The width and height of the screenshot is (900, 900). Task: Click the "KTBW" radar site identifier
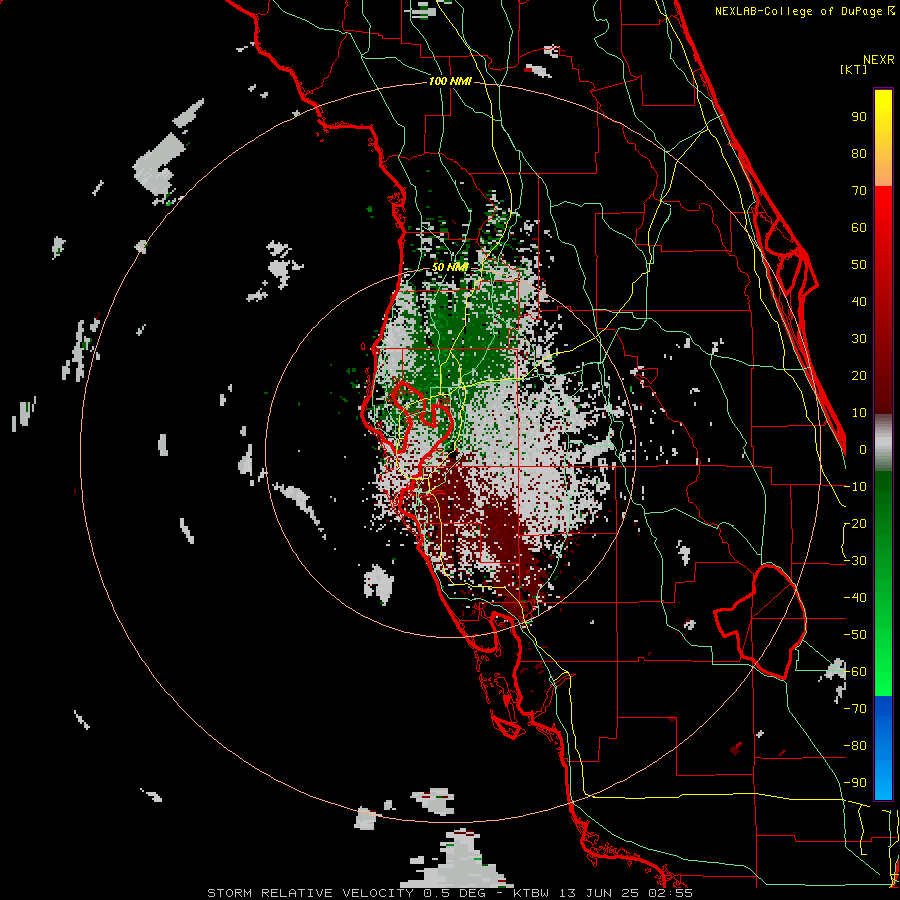(x=533, y=893)
